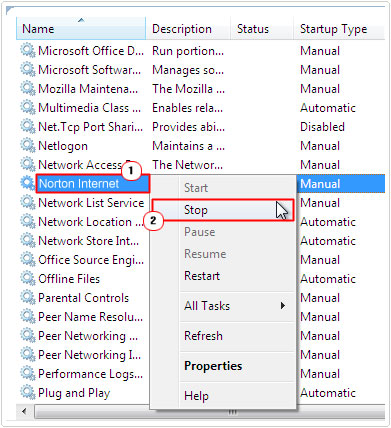The width and height of the screenshot is (391, 428).
Task: Click the Performance Logs service gear icon
Action: pyautogui.click(x=27, y=374)
